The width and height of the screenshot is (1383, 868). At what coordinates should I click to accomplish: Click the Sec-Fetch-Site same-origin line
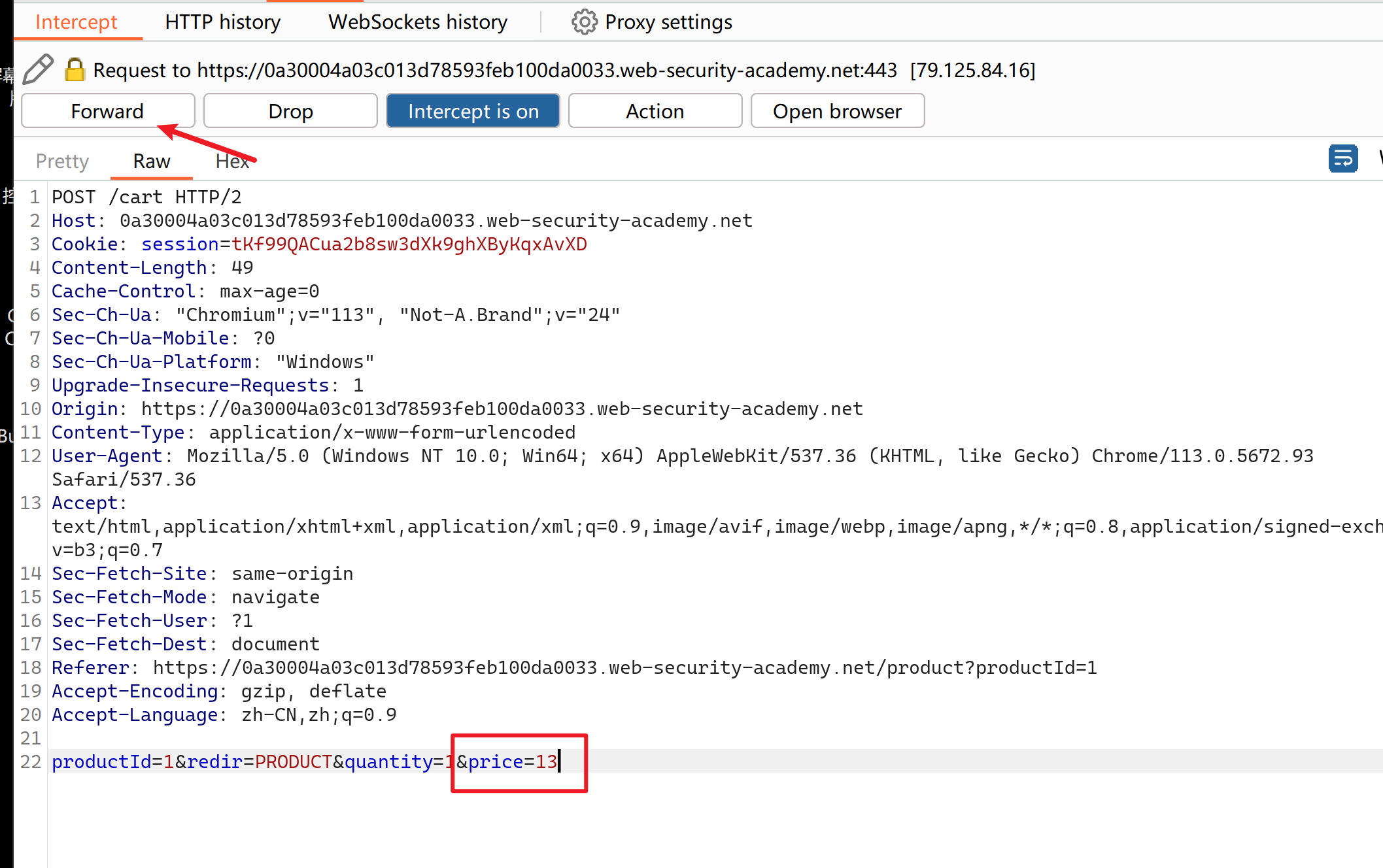coord(203,573)
